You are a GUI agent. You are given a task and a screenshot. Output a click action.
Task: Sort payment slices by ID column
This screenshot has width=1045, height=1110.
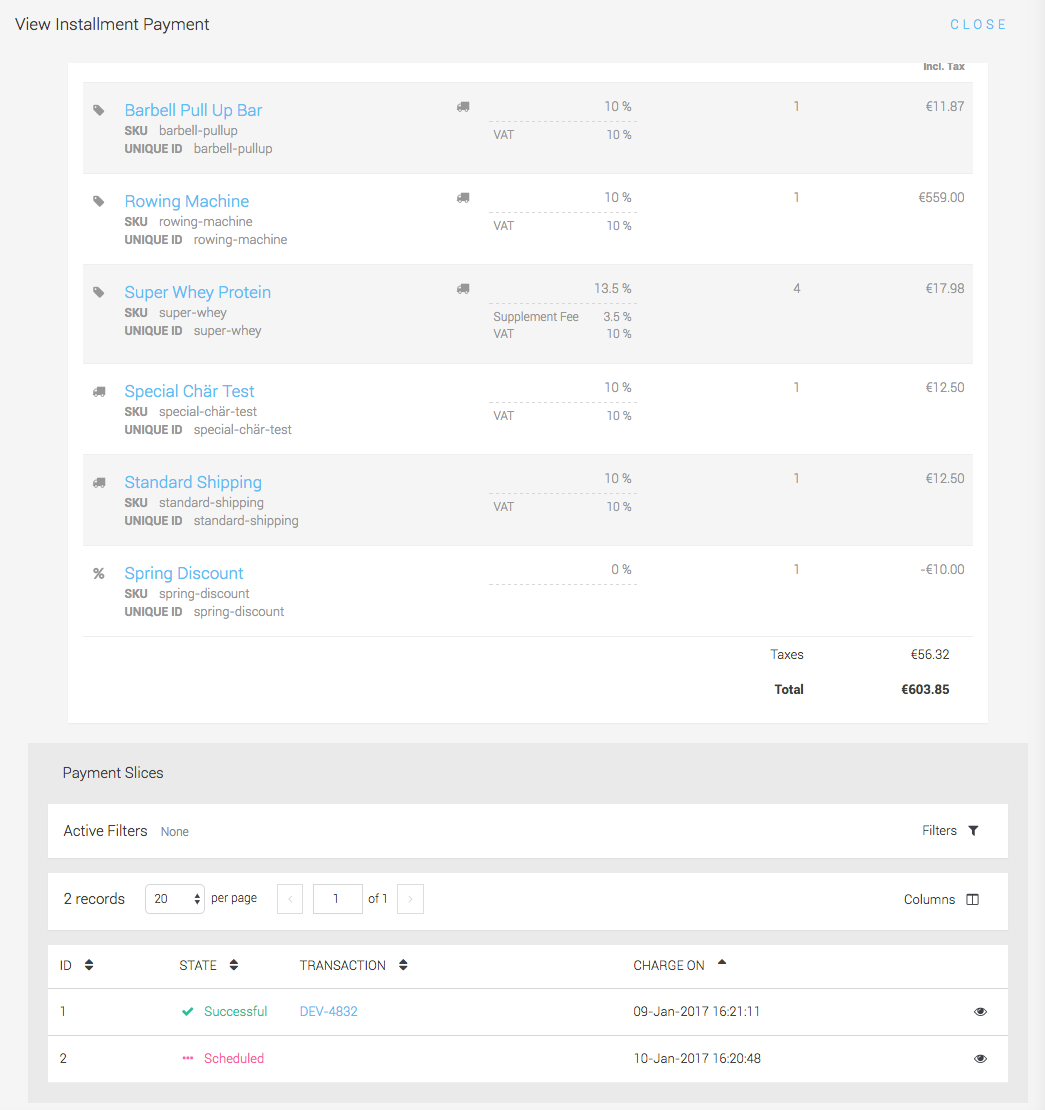coord(89,965)
